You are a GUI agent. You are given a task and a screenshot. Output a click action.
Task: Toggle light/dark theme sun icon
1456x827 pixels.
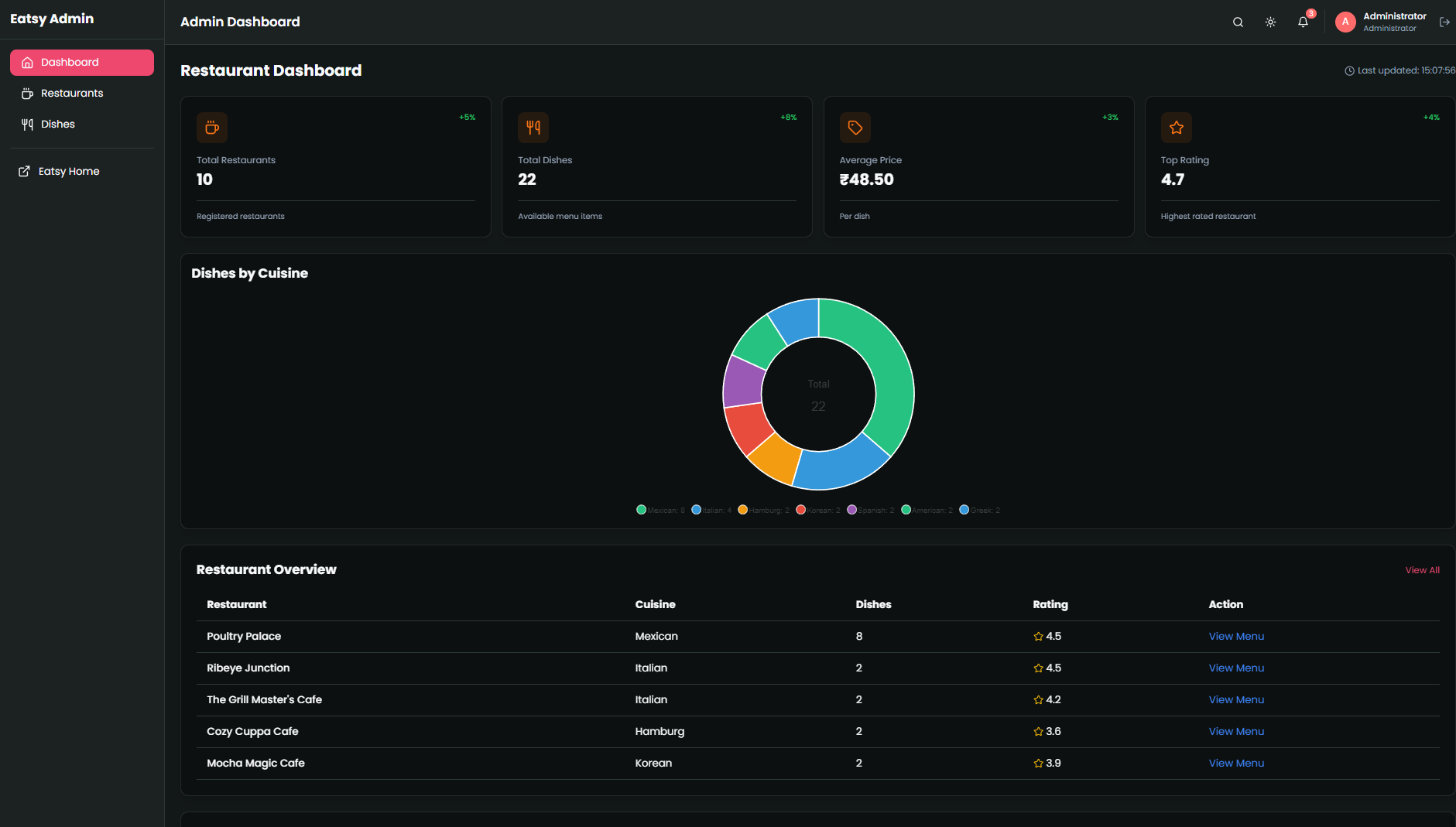[1270, 22]
